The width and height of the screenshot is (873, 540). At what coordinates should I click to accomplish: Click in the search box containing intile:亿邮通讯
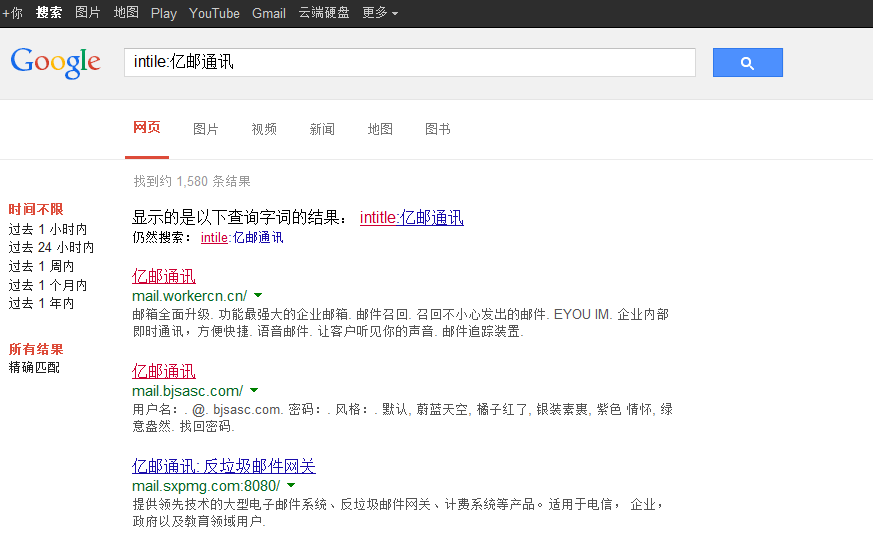[x=410, y=62]
